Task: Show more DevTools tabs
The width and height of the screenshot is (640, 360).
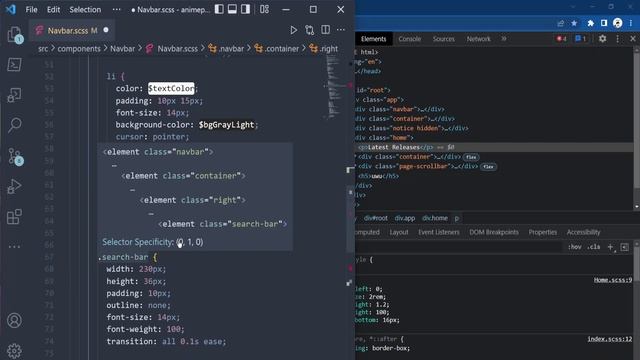Action: tap(504, 39)
